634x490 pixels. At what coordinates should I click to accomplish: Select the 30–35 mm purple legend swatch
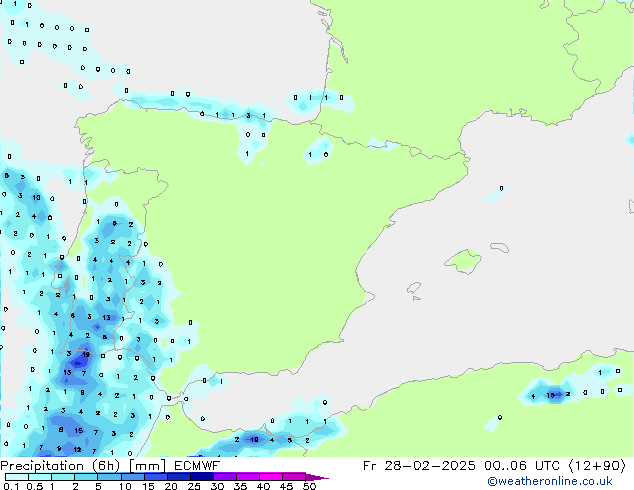tap(224, 477)
